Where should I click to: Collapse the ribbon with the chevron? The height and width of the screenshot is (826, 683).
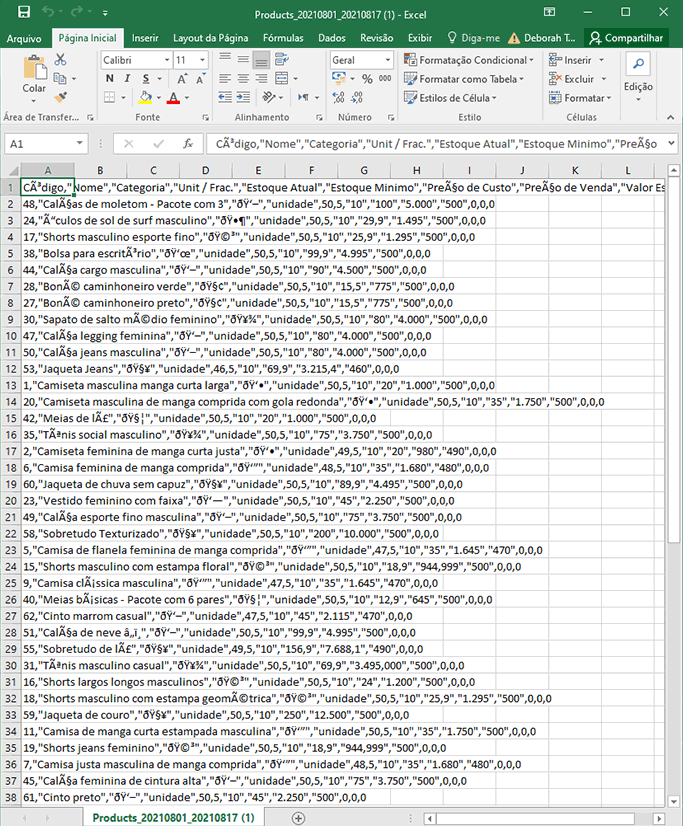point(670,117)
